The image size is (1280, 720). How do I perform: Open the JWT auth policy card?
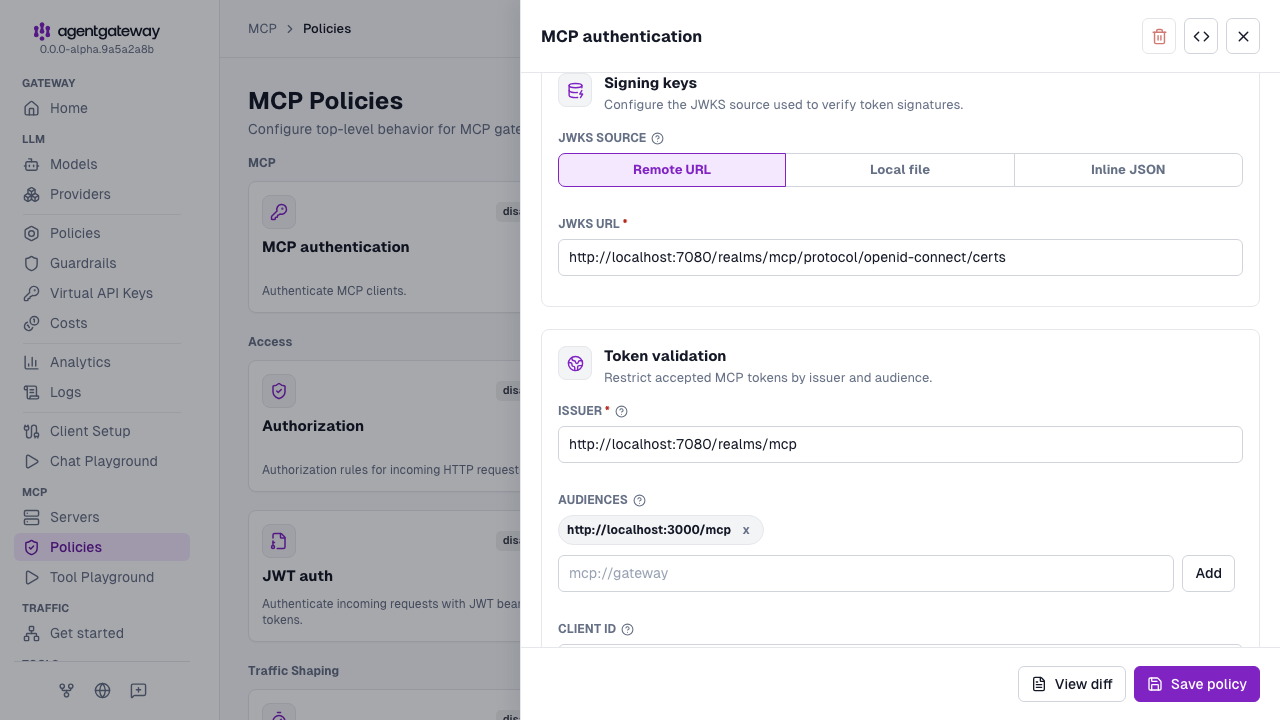coord(385,576)
